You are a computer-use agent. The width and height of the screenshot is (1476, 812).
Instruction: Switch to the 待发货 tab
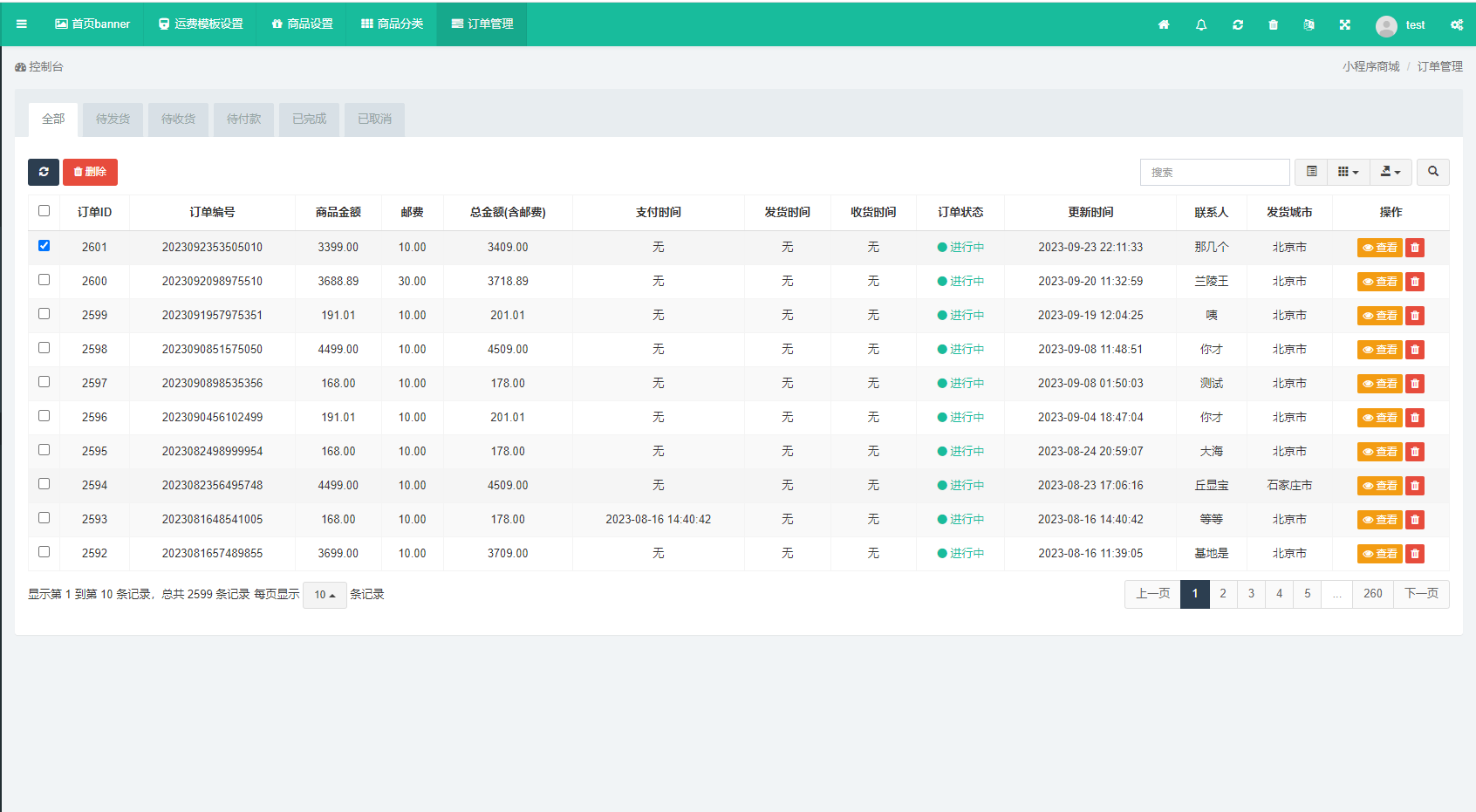[113, 119]
